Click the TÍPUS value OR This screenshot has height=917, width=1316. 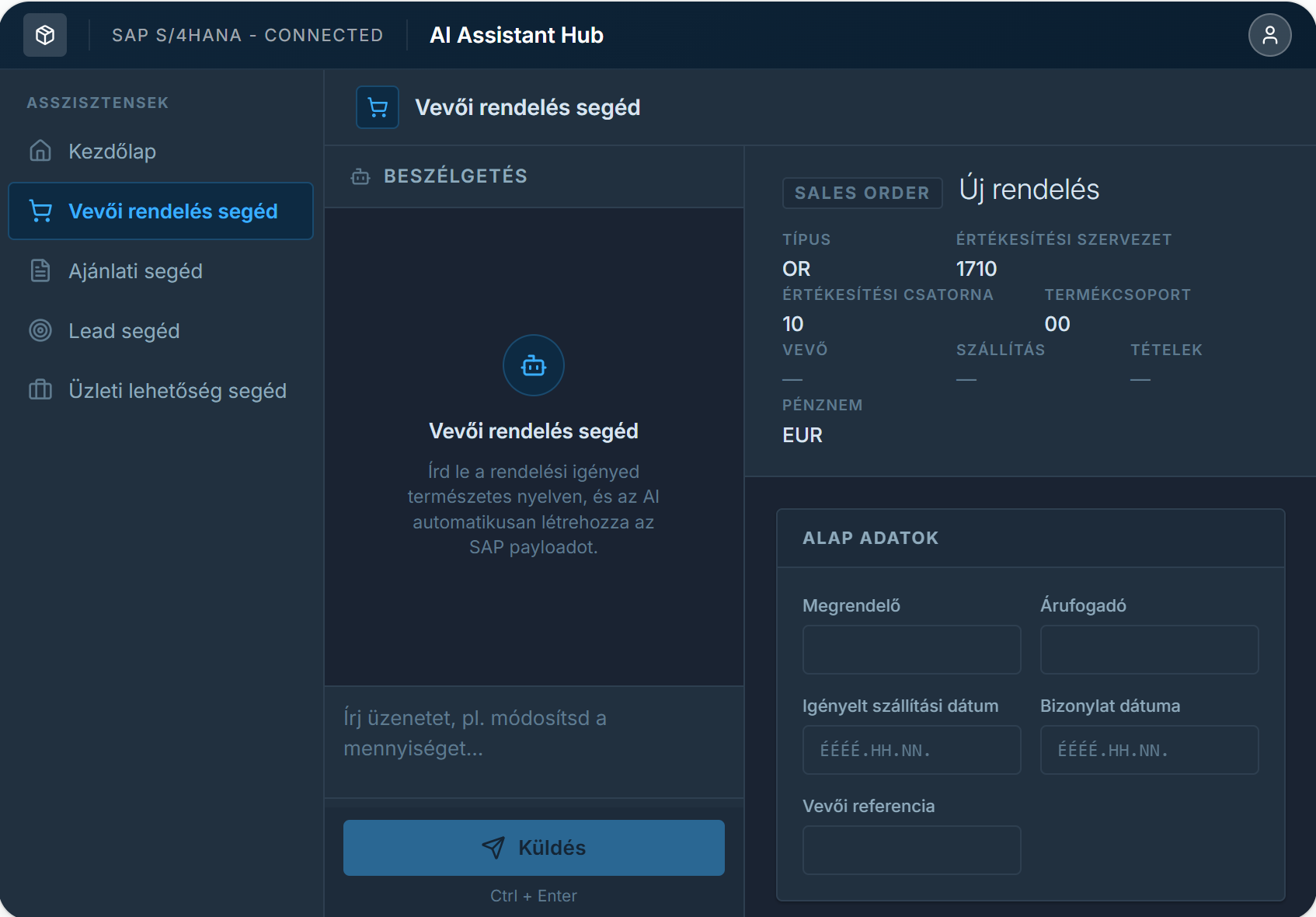[x=796, y=269]
